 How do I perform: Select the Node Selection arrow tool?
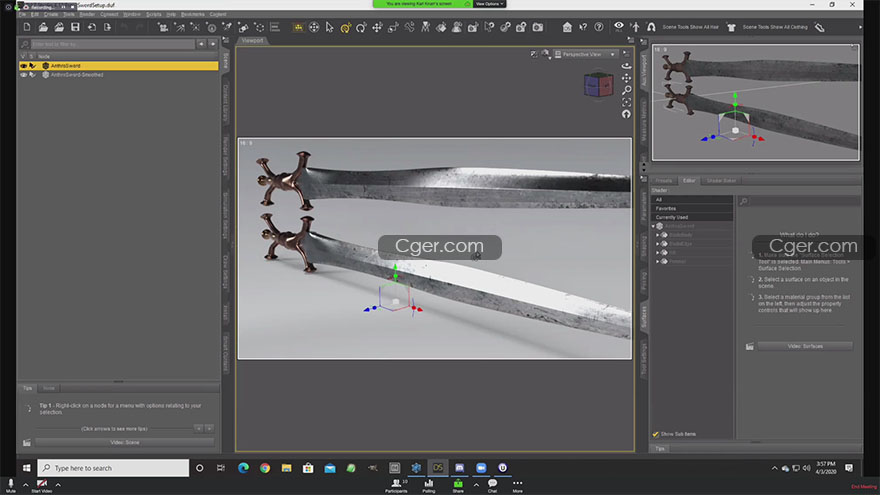click(x=329, y=27)
